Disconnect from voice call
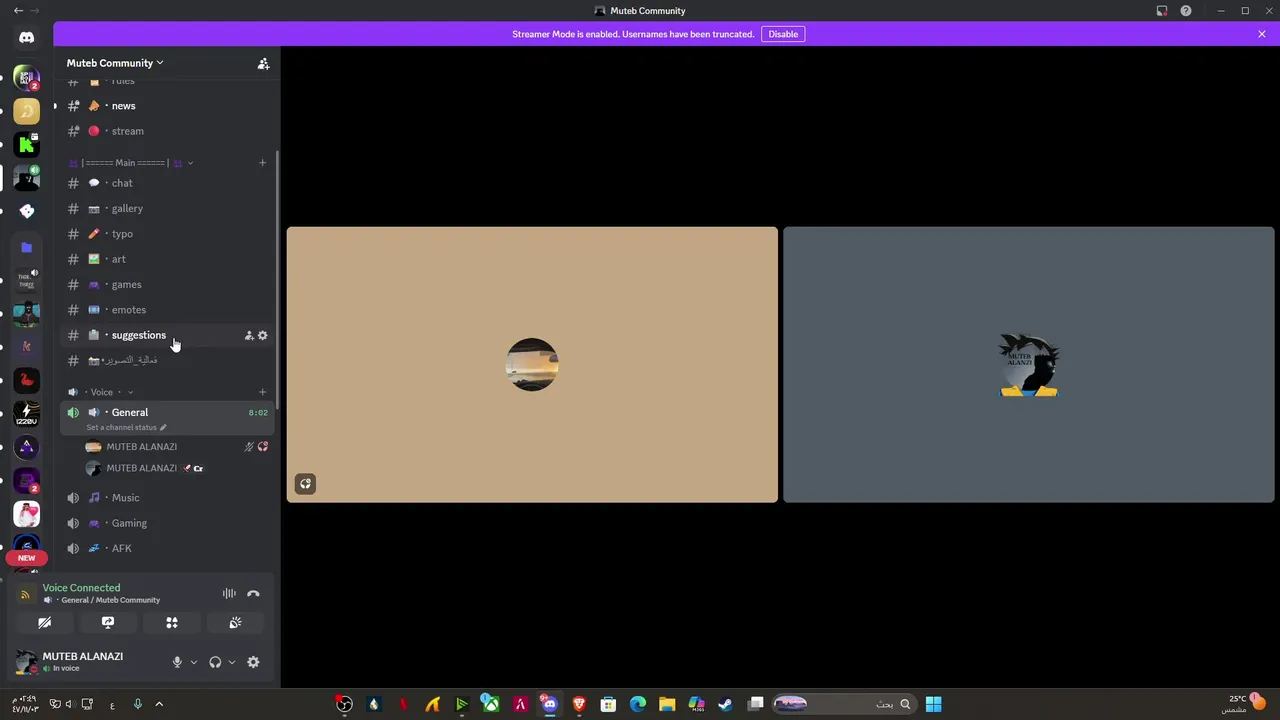Image resolution: width=1280 pixels, height=720 pixels. point(253,594)
